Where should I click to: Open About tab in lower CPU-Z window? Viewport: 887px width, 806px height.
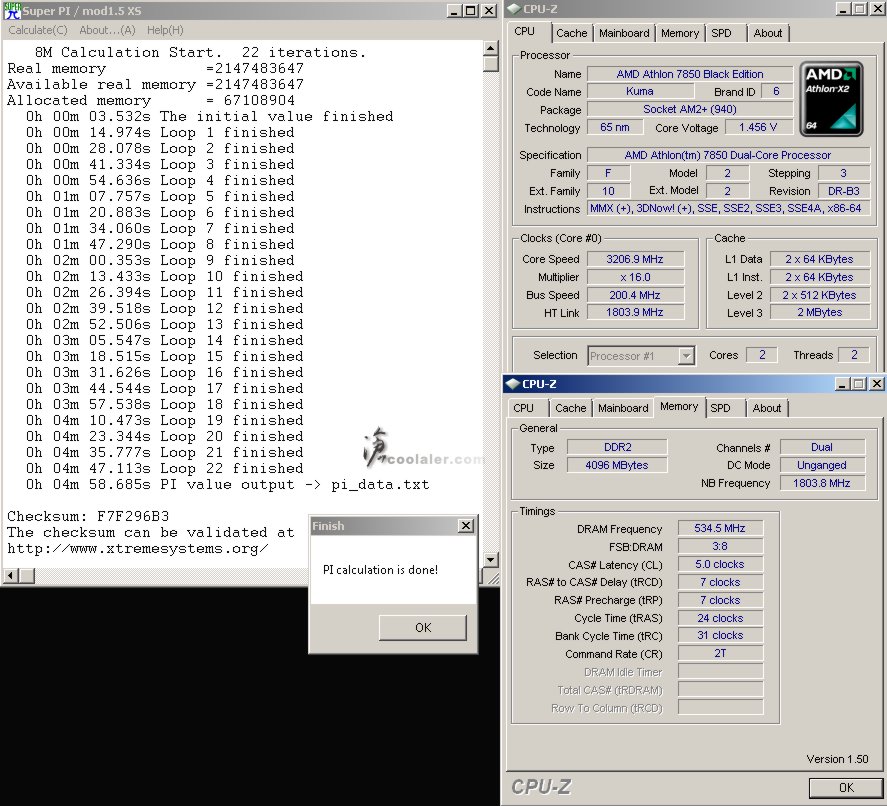pos(767,408)
